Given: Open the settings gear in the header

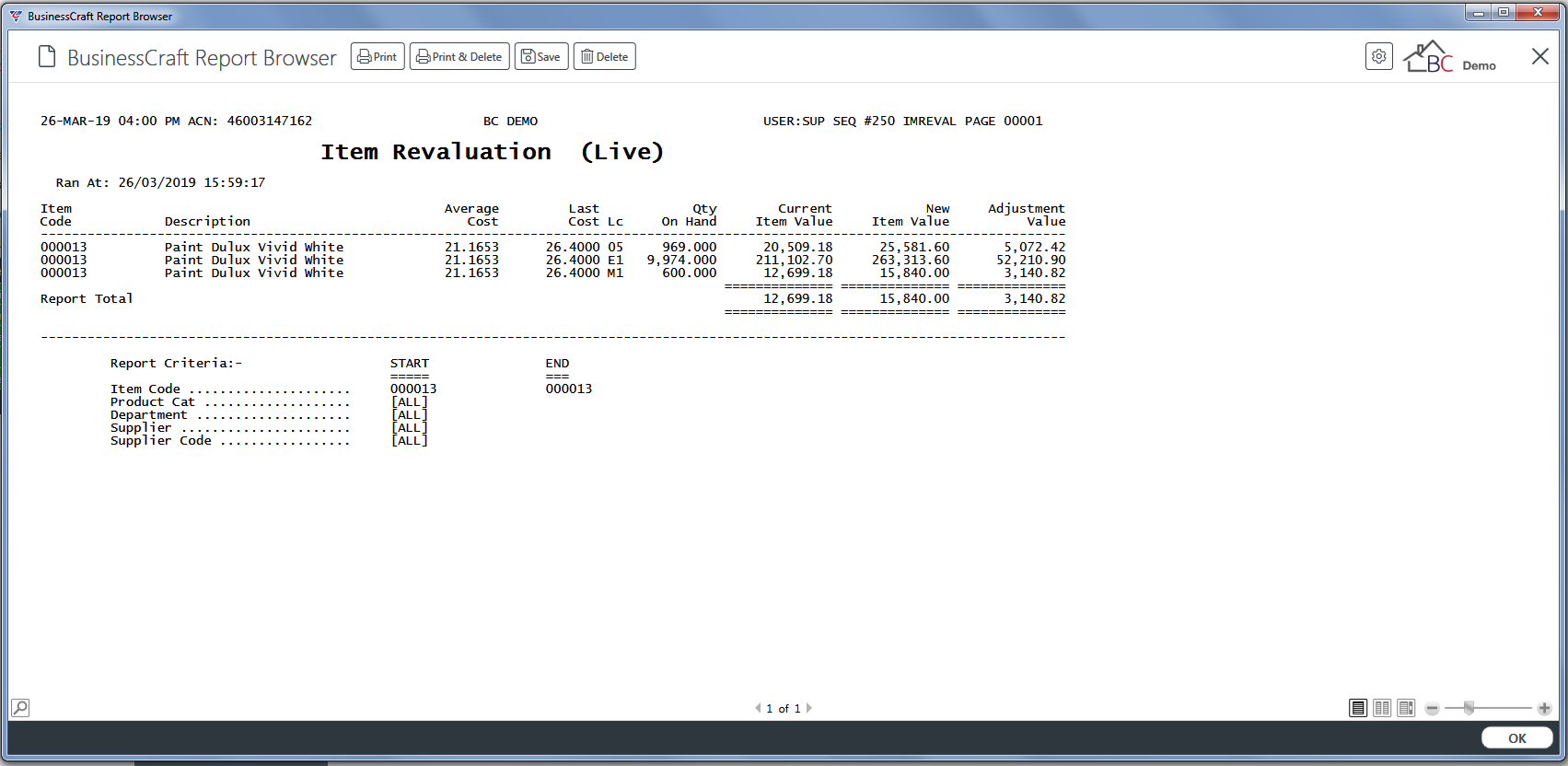Looking at the screenshot, I should point(1379,57).
